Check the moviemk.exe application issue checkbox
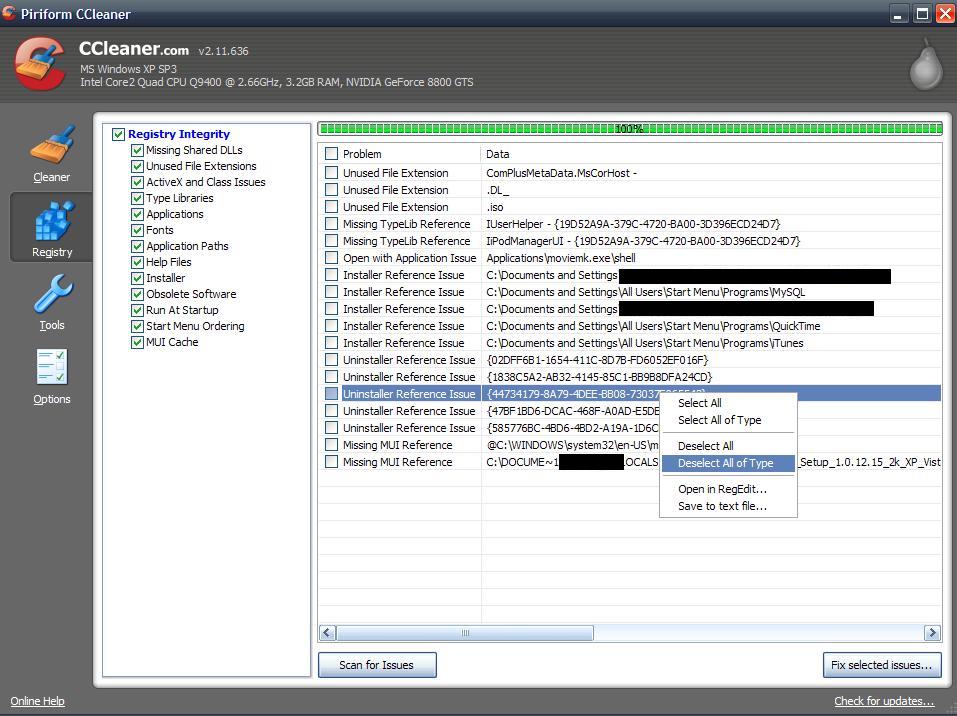This screenshot has height=716, width=957. [331, 258]
